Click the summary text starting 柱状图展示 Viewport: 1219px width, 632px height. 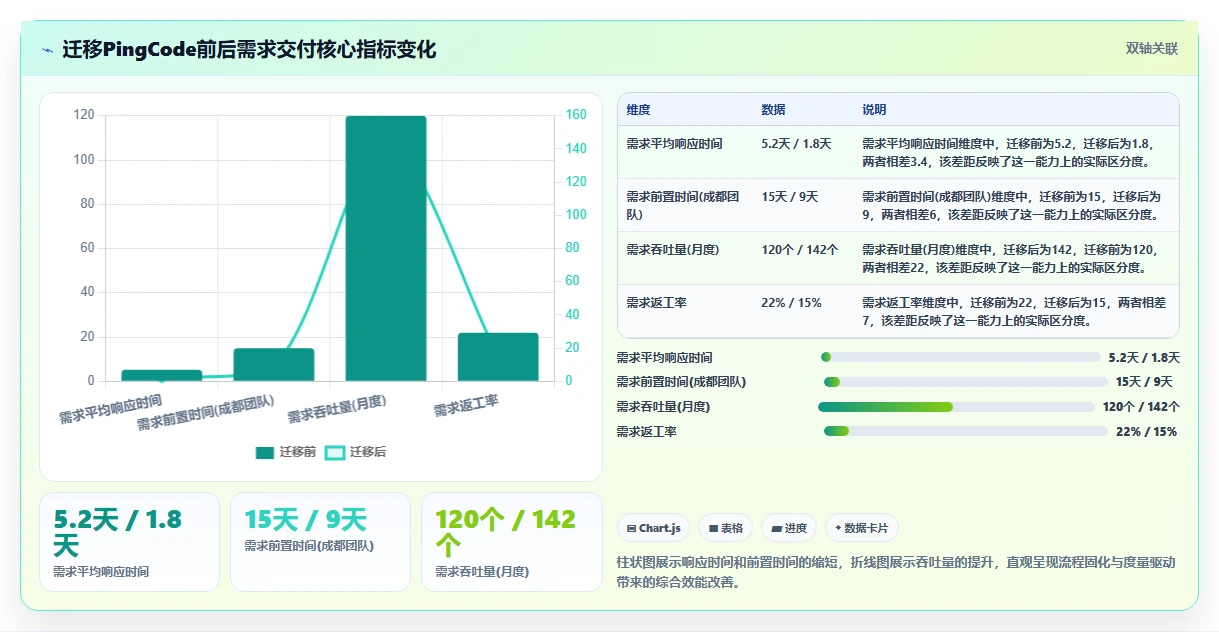(x=896, y=572)
